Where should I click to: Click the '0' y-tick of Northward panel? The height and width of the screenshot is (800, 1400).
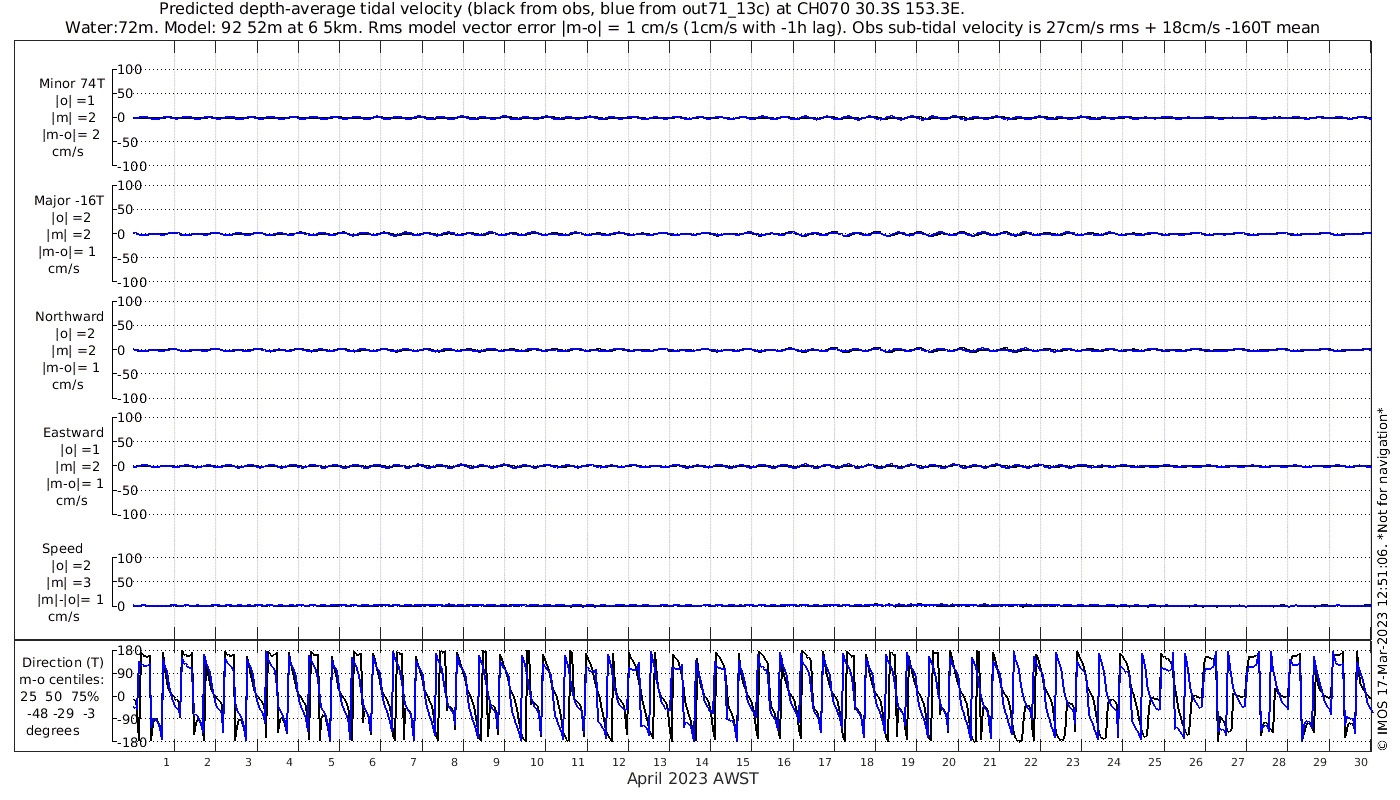tap(120, 350)
